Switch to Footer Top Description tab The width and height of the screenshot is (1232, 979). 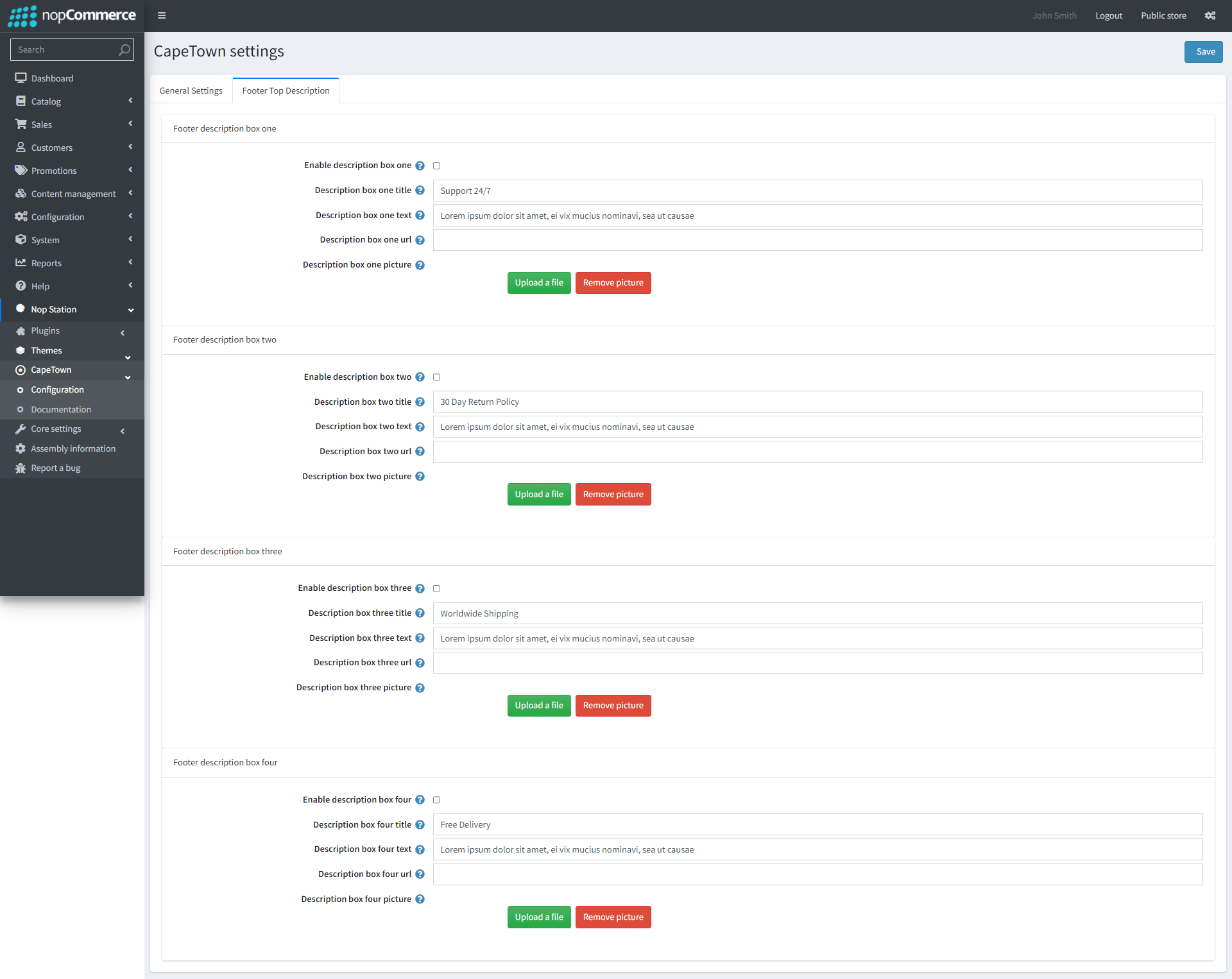pos(285,90)
